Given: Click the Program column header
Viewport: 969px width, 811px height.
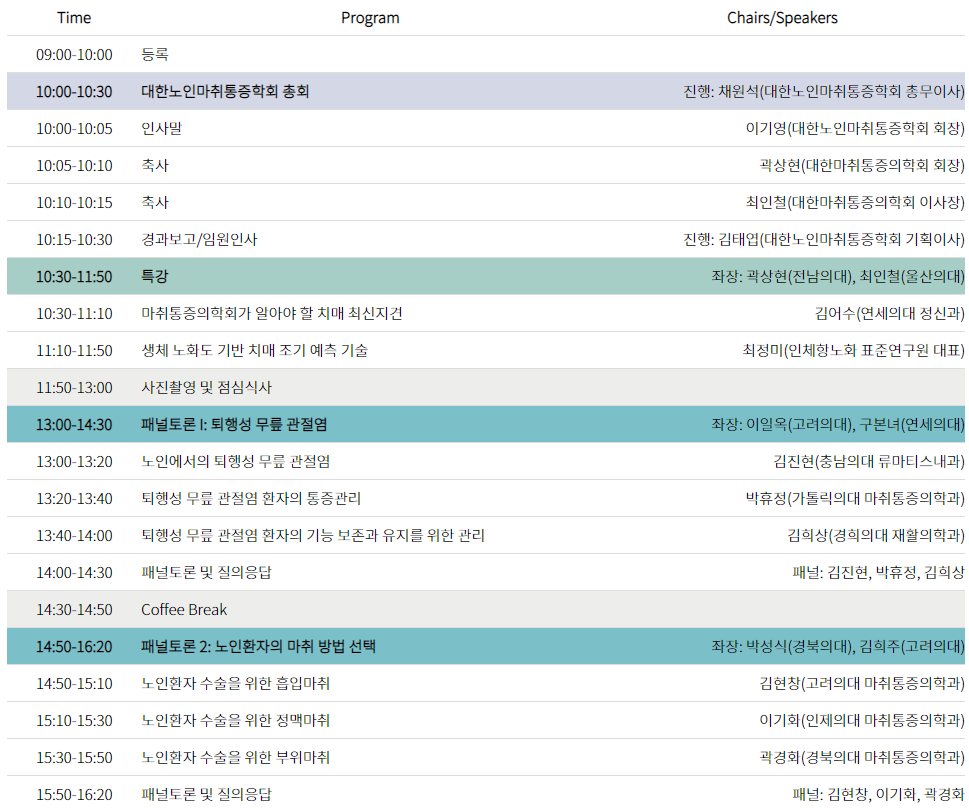Looking at the screenshot, I should point(370,18).
